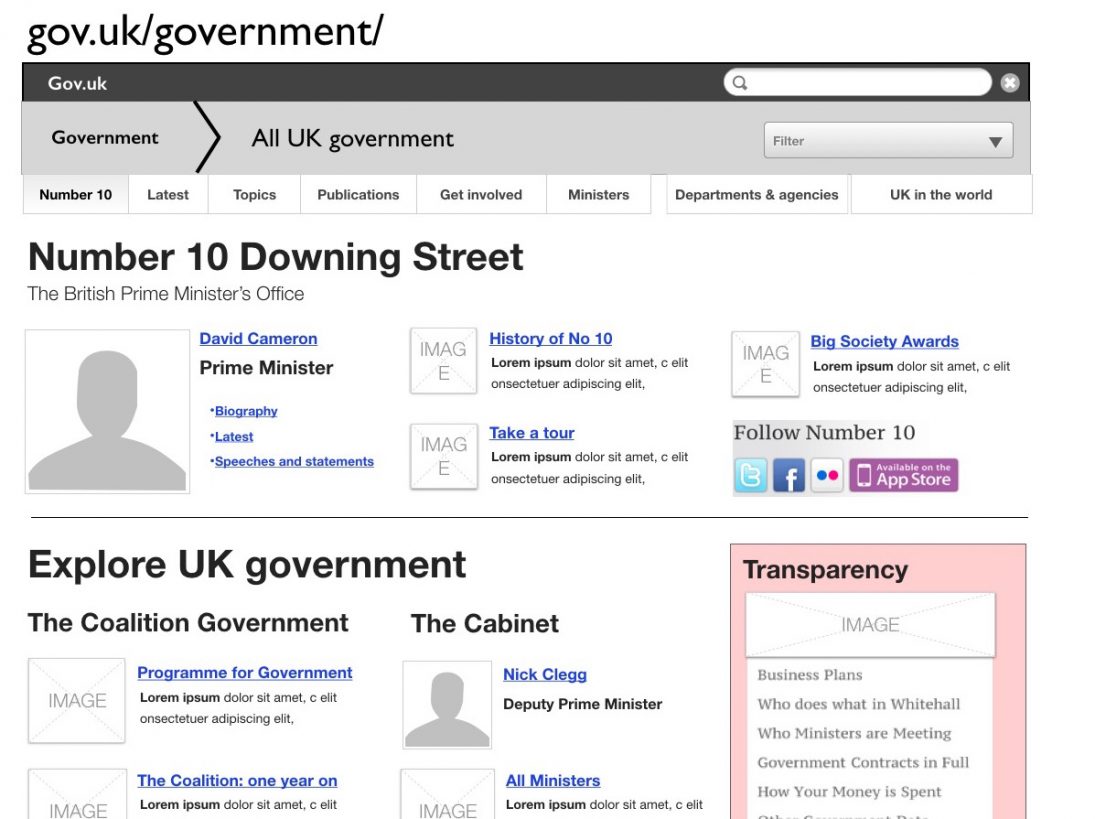Open the History of No 10 link

pyautogui.click(x=551, y=339)
